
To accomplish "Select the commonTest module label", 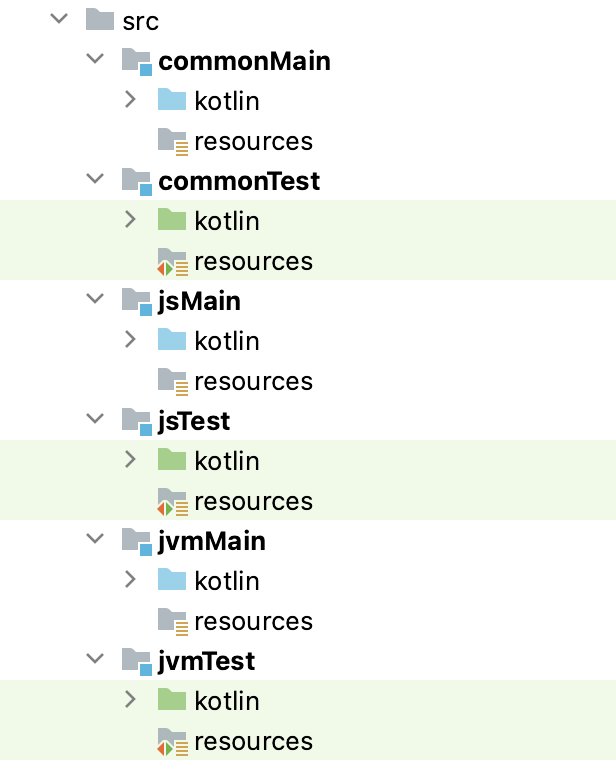I will click(239, 181).
